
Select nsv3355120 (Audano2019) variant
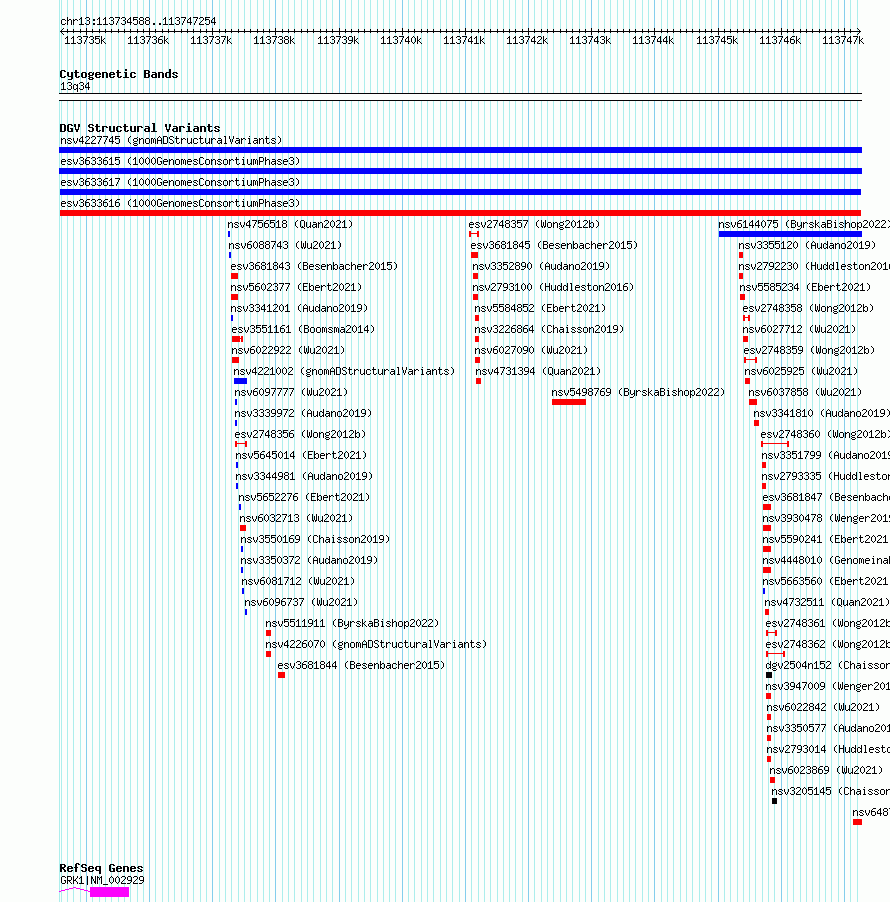[807, 245]
